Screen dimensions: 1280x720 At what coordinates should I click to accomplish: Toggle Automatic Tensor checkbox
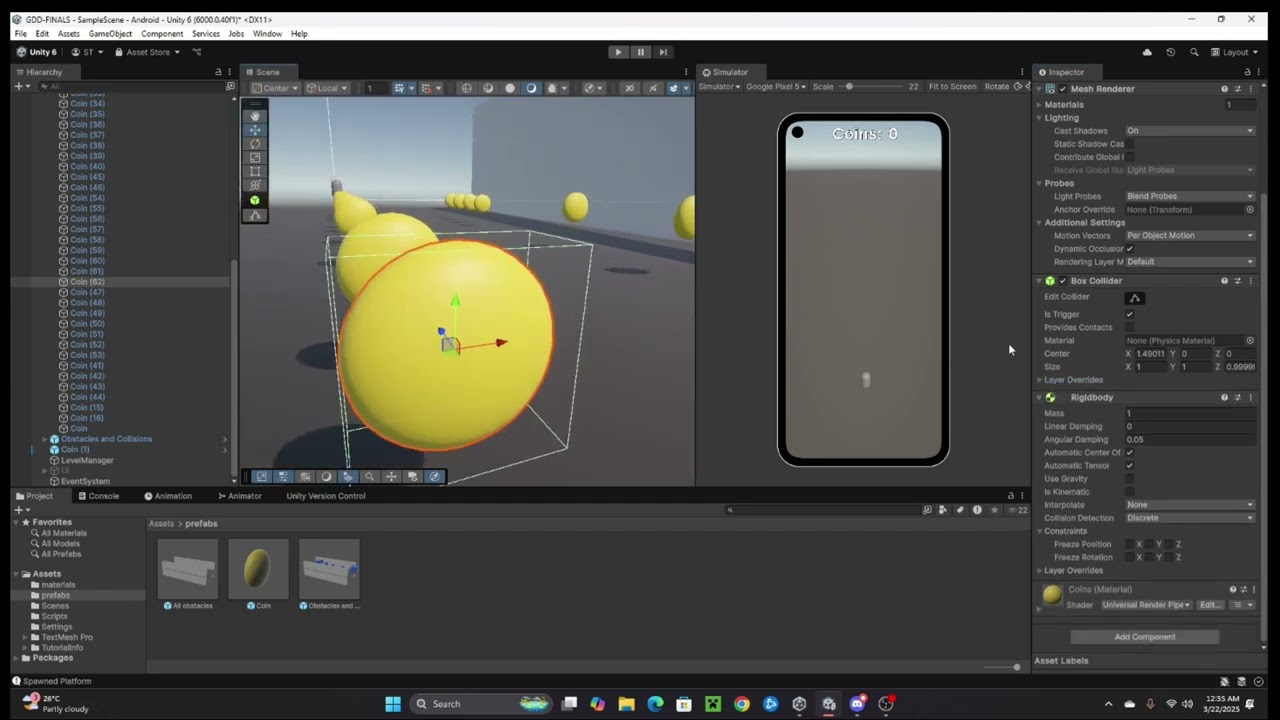(1130, 466)
